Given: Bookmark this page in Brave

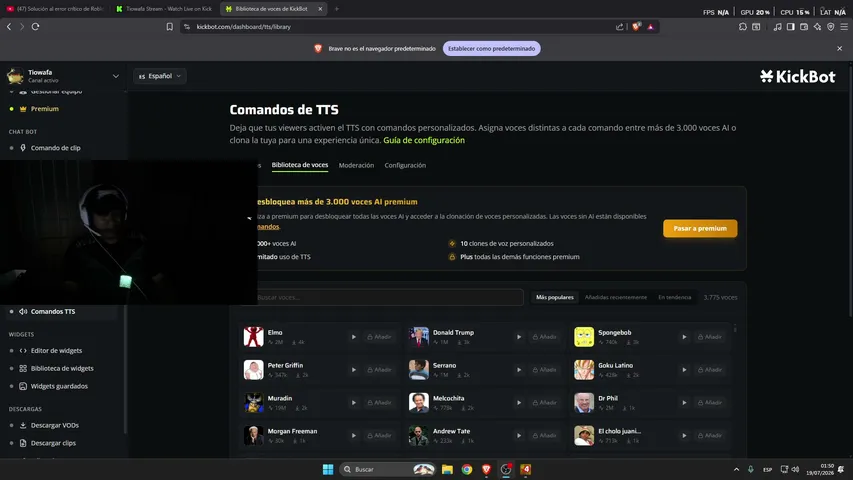Looking at the screenshot, I should tap(170, 27).
